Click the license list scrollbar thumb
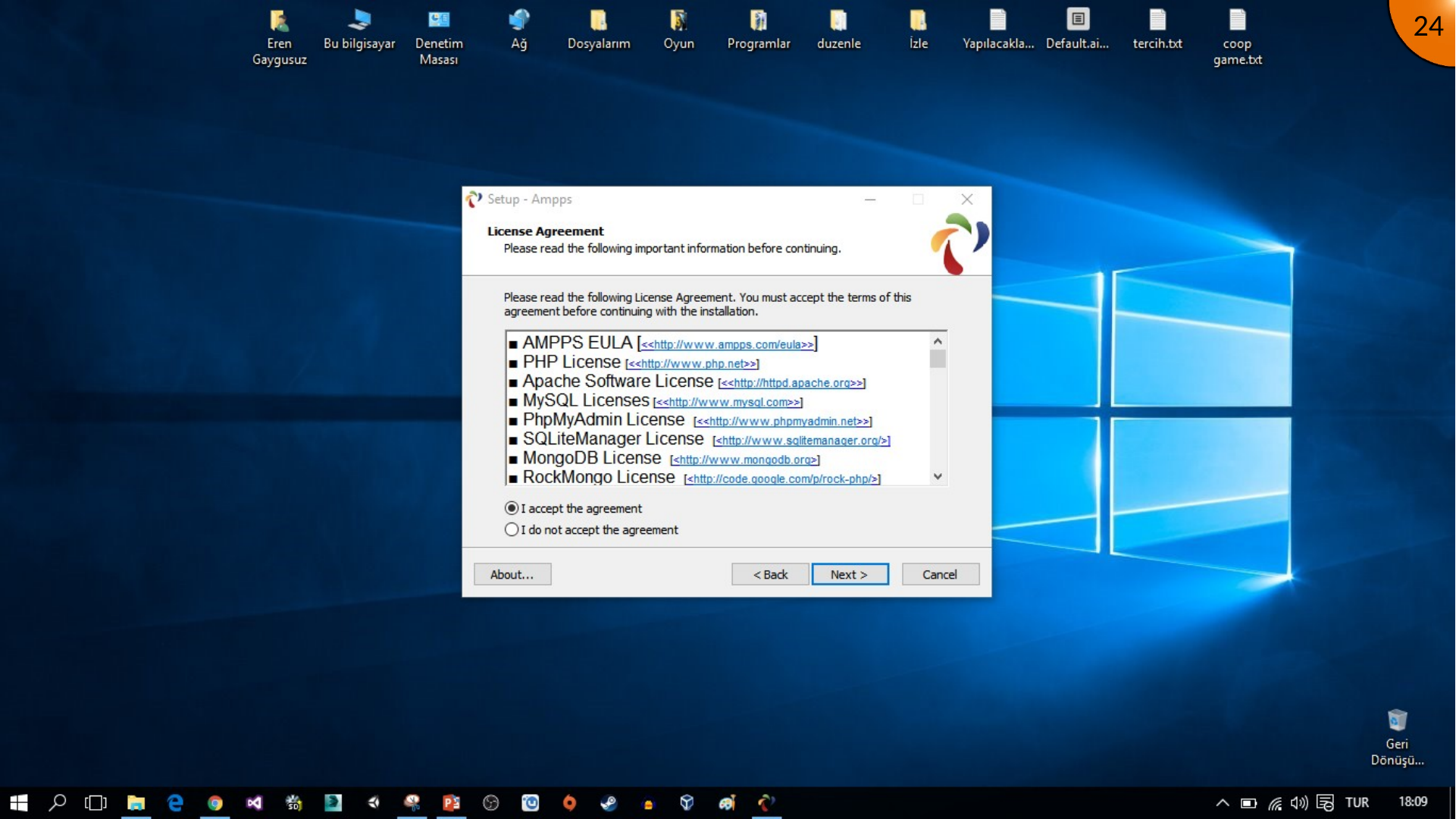Viewport: 1456px width, 819px height. coord(938,359)
